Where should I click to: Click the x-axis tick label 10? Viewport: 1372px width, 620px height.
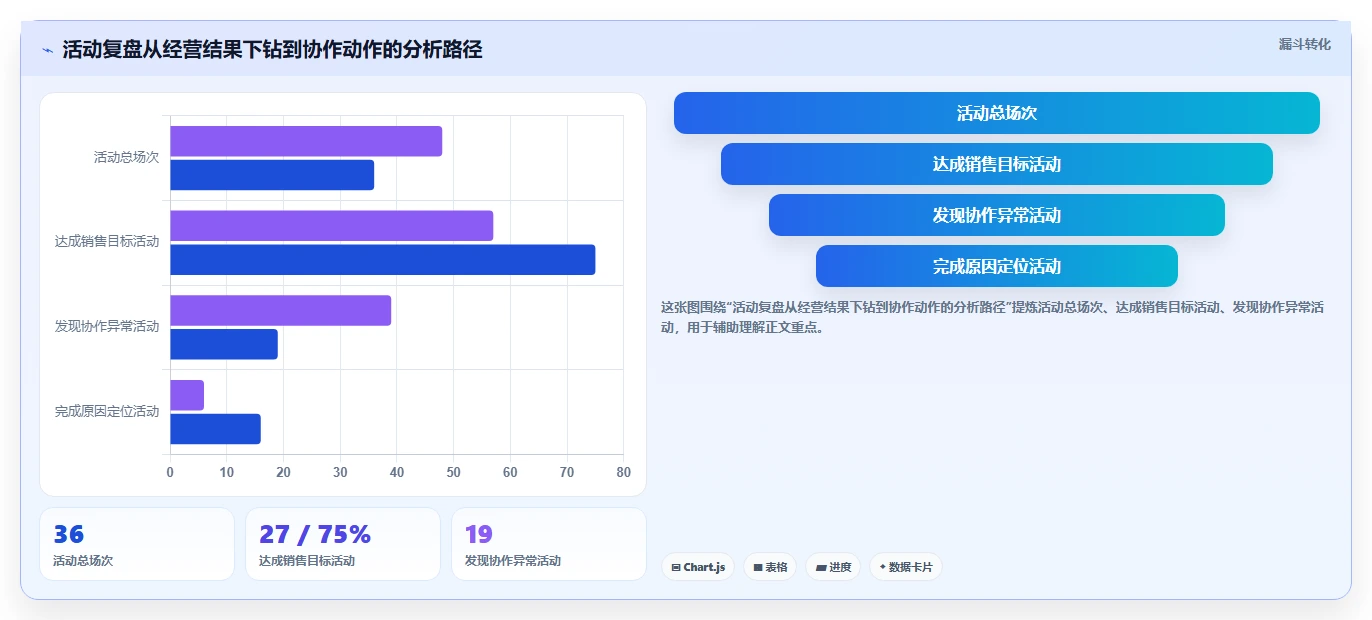[227, 472]
